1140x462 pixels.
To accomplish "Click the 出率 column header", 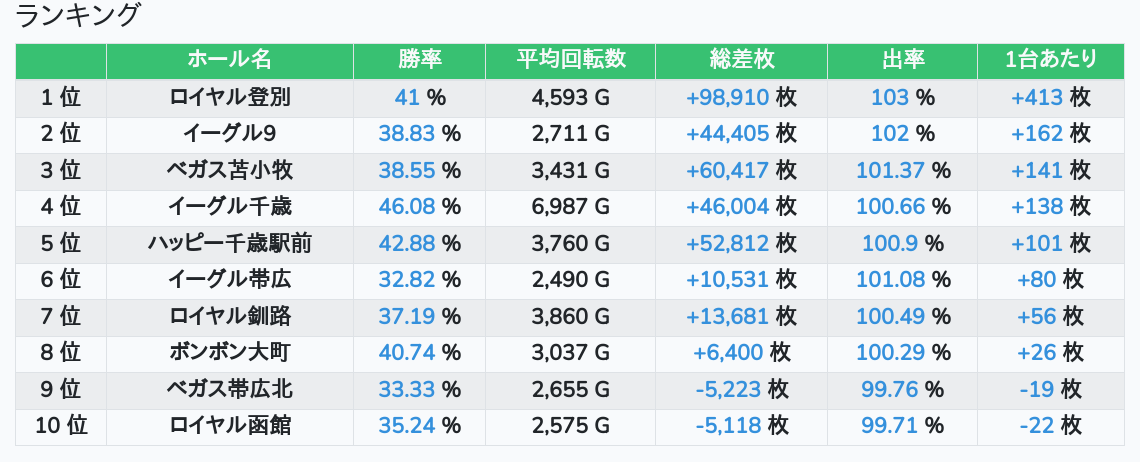I will point(902,60).
